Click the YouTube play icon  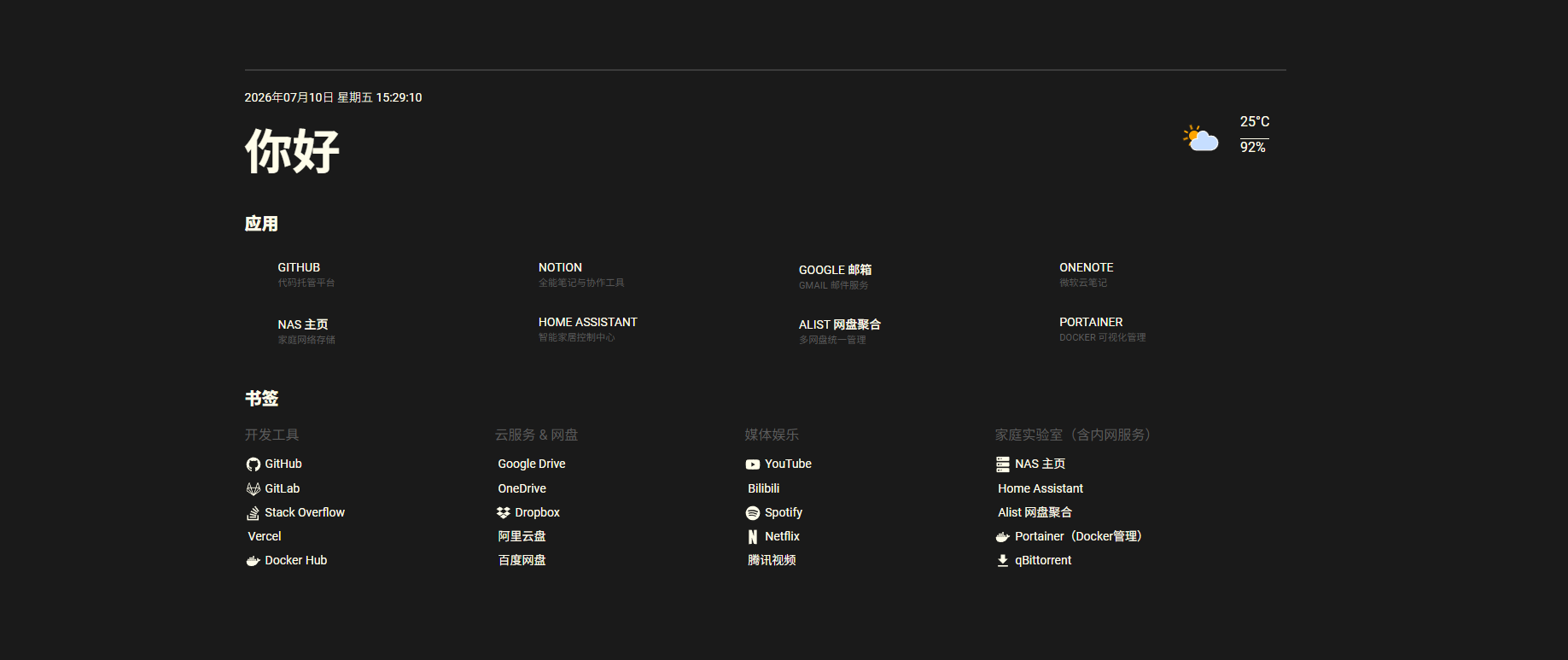(753, 464)
